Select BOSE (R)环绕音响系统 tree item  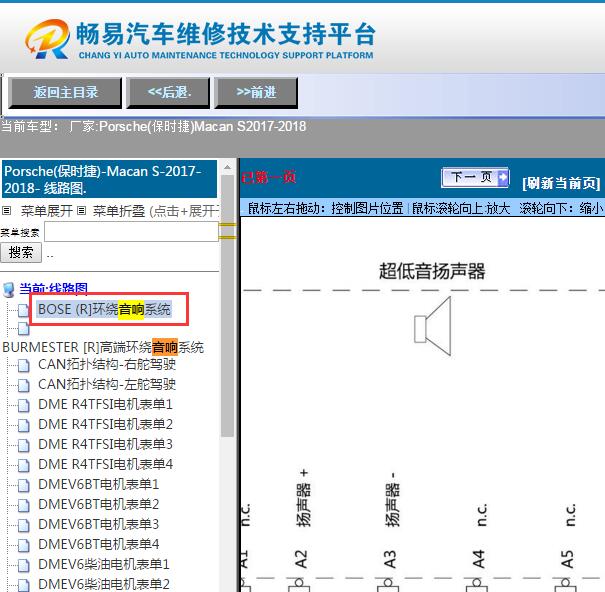click(x=104, y=310)
